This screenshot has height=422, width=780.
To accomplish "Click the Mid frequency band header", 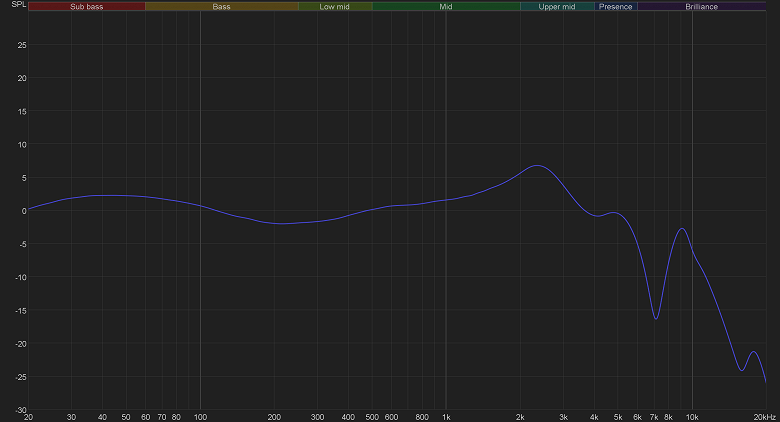I will tap(446, 6).
